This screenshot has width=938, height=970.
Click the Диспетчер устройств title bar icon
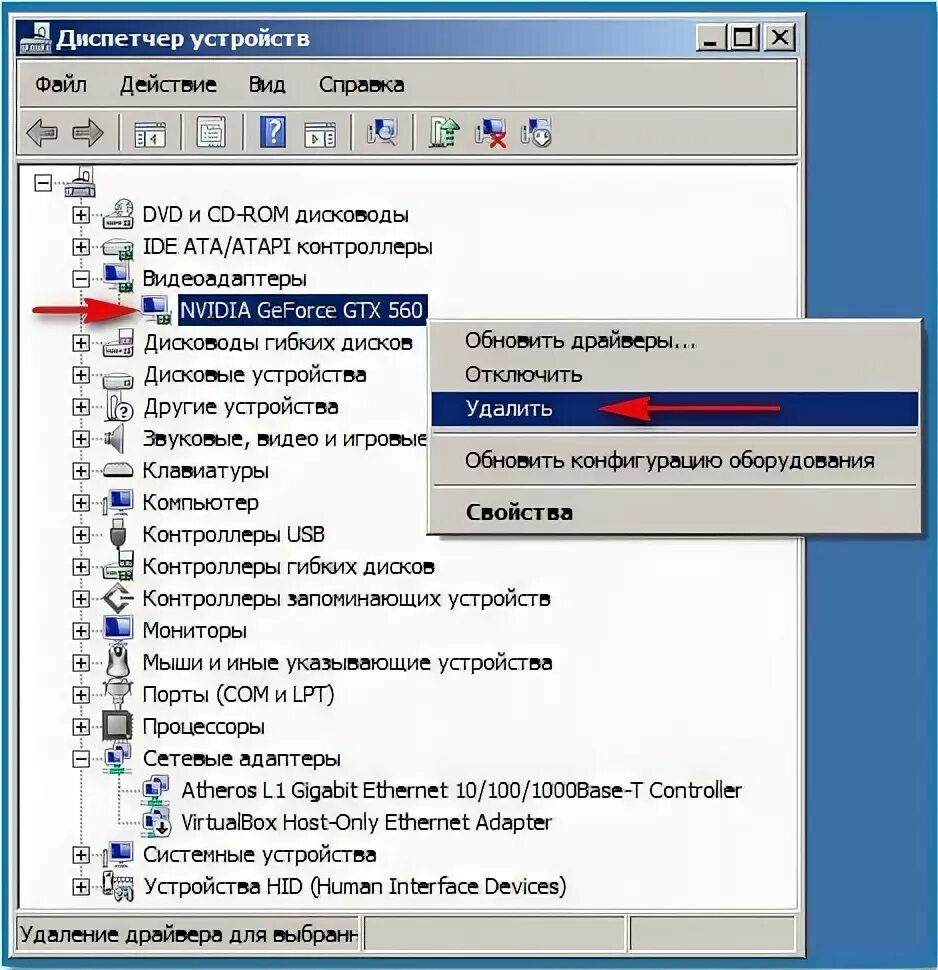(35, 38)
